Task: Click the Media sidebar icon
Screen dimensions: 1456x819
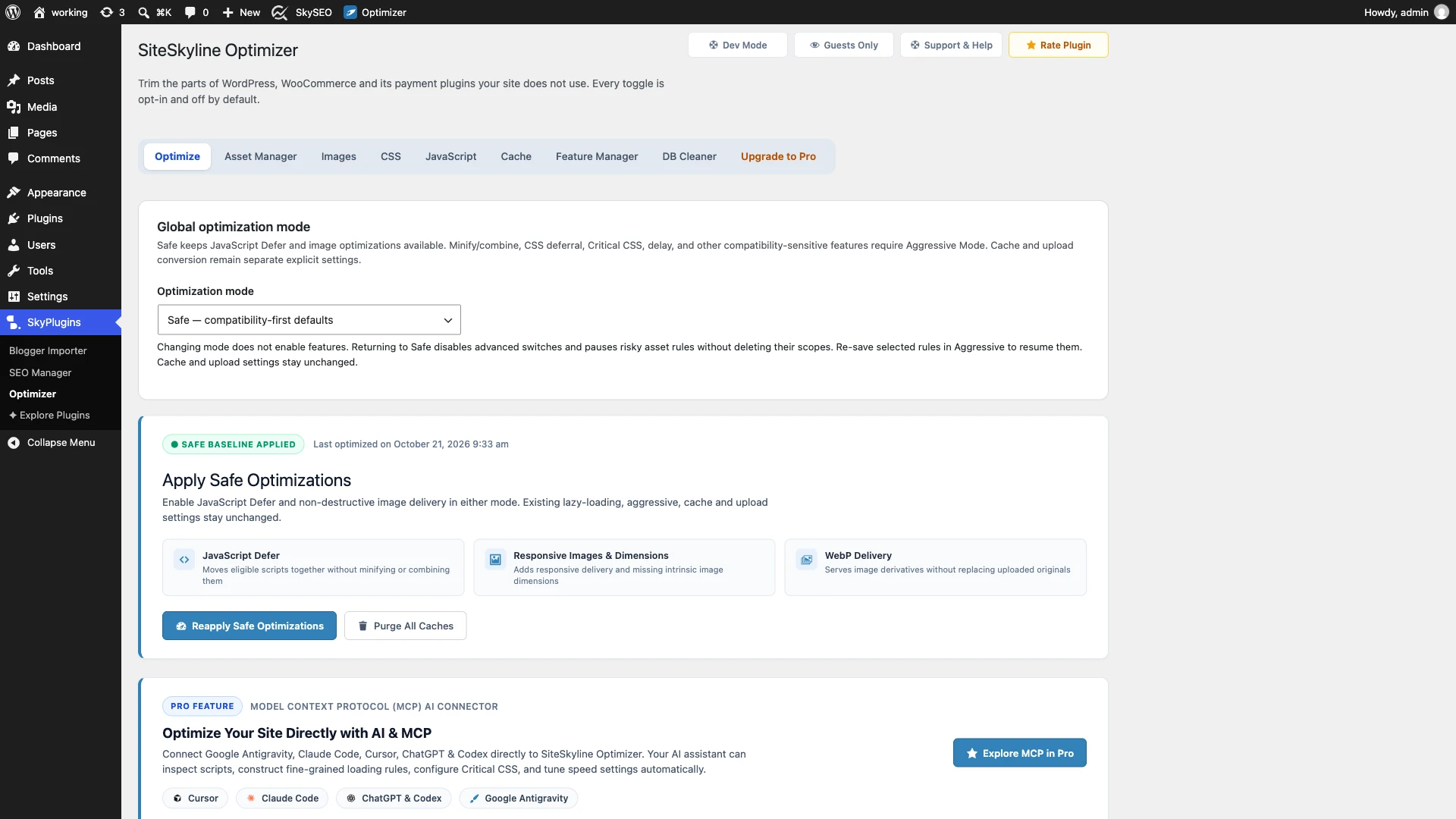Action: pos(14,107)
